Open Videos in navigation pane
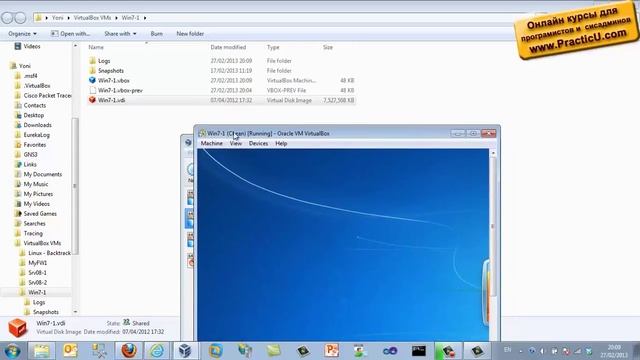 tap(32, 47)
